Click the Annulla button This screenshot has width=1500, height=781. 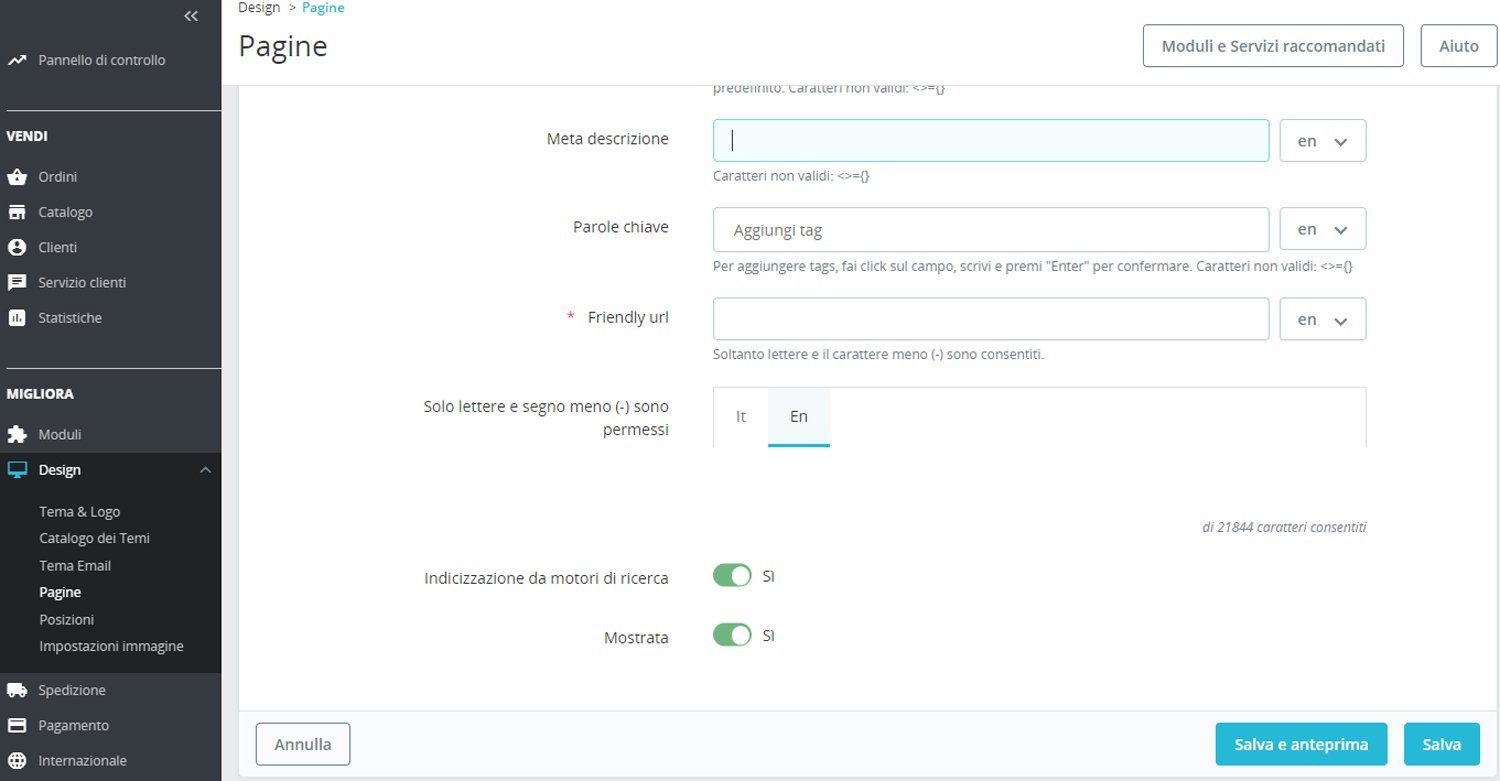[x=303, y=744]
